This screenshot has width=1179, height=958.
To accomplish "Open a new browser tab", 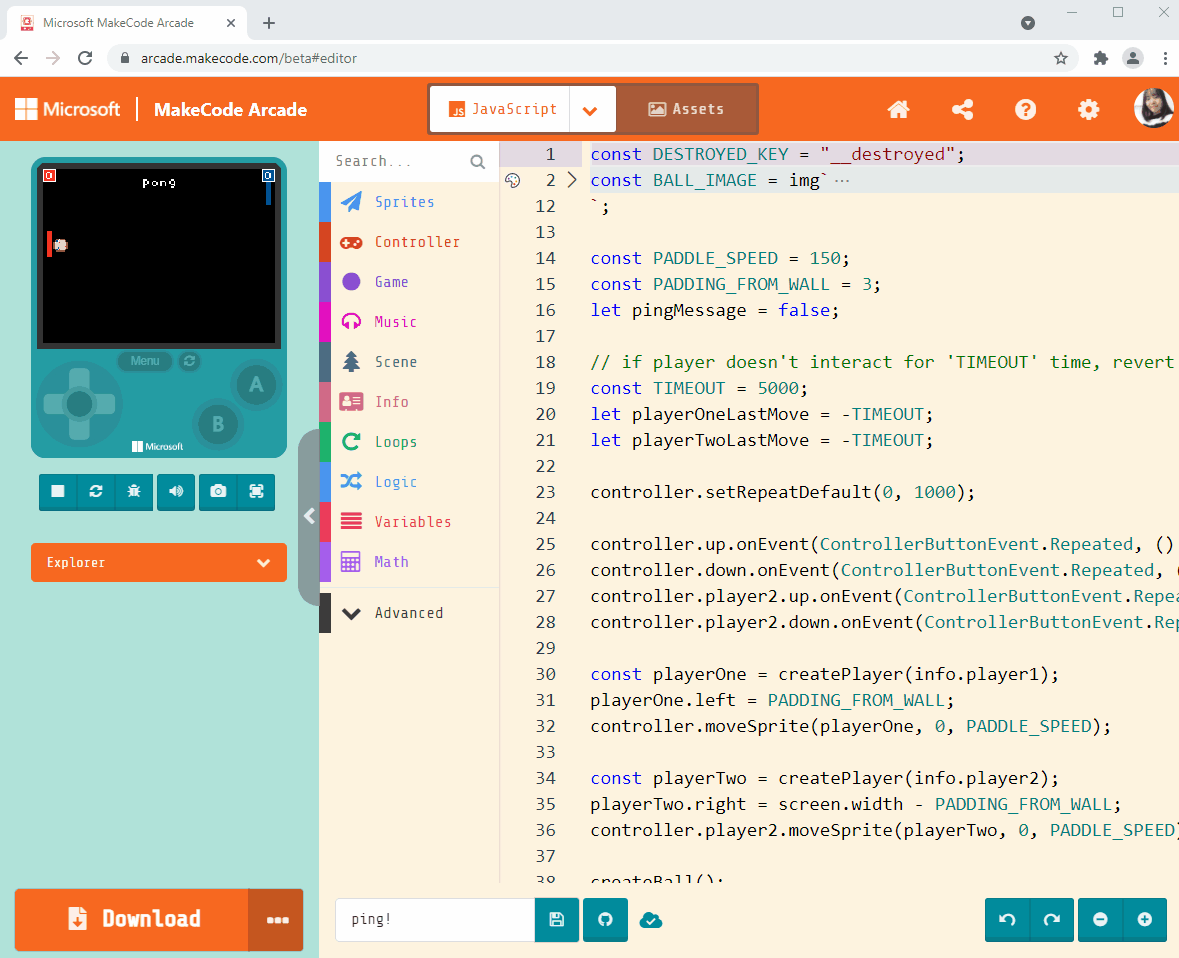I will point(268,23).
